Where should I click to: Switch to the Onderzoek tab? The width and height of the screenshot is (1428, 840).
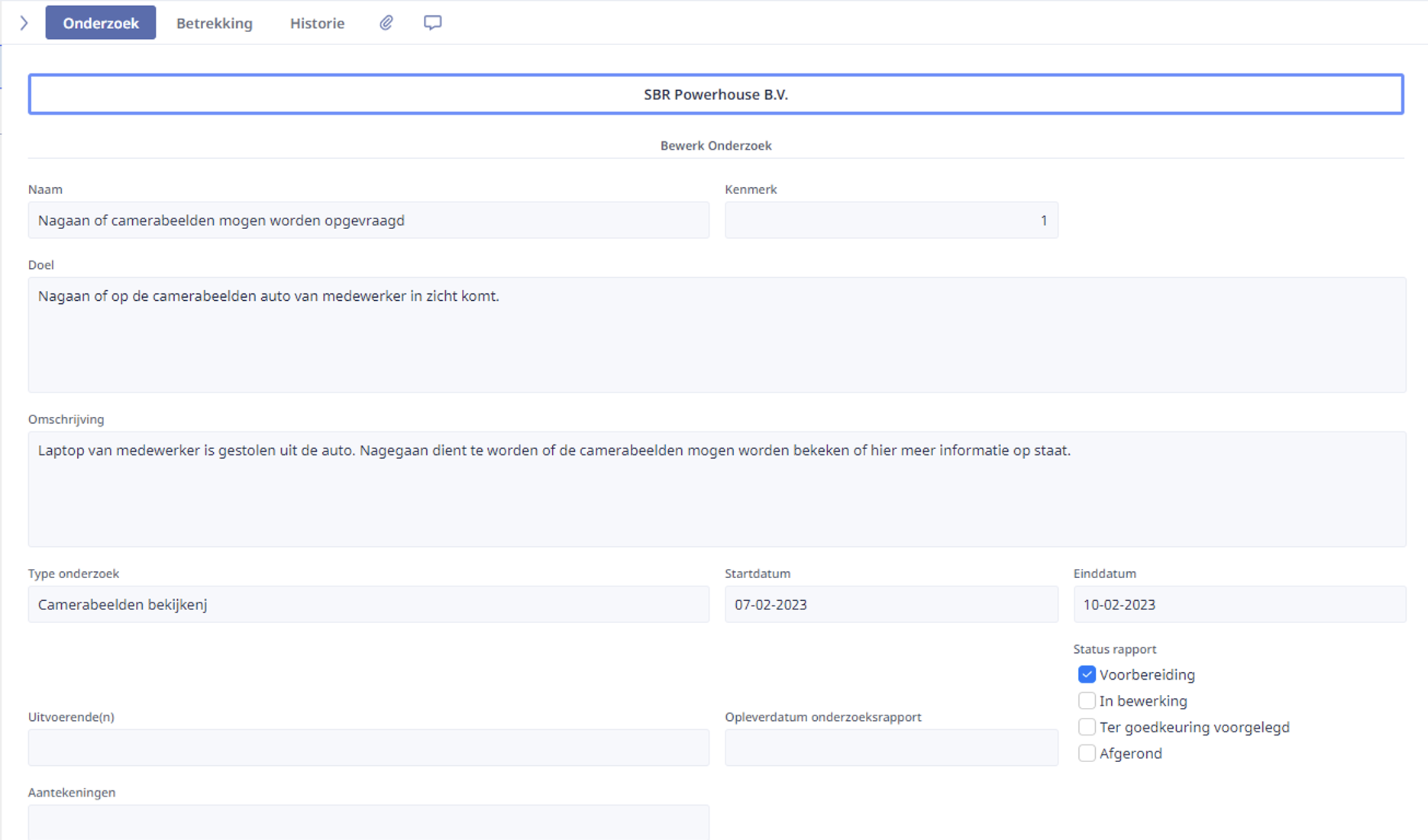click(x=101, y=23)
